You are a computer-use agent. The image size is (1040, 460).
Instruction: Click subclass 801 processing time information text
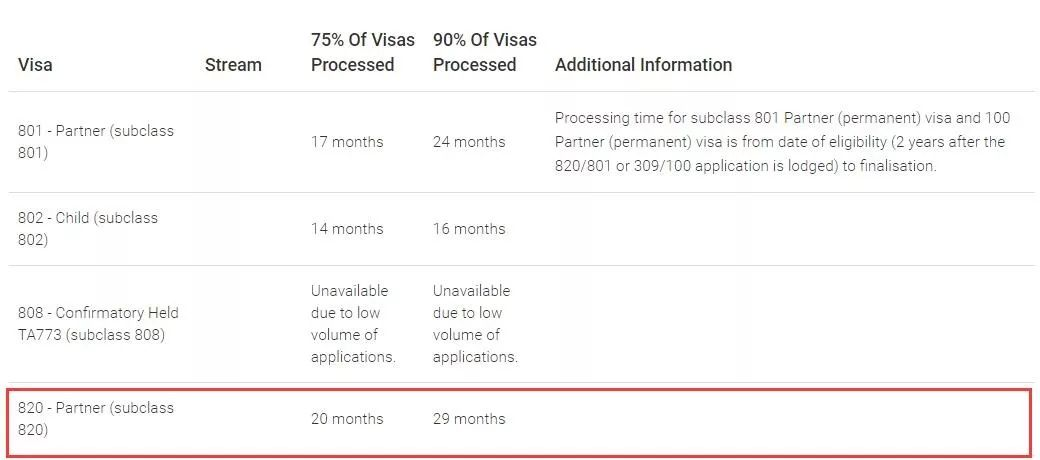click(x=780, y=142)
